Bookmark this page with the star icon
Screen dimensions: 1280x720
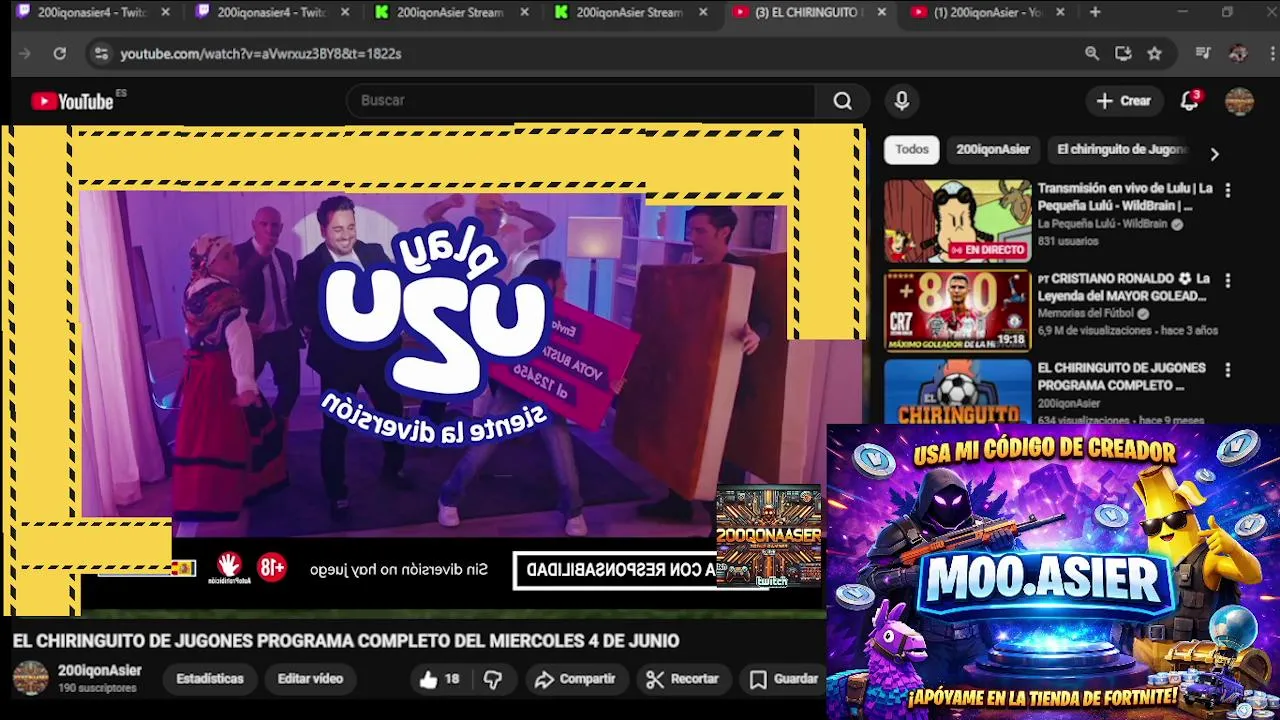click(1155, 54)
